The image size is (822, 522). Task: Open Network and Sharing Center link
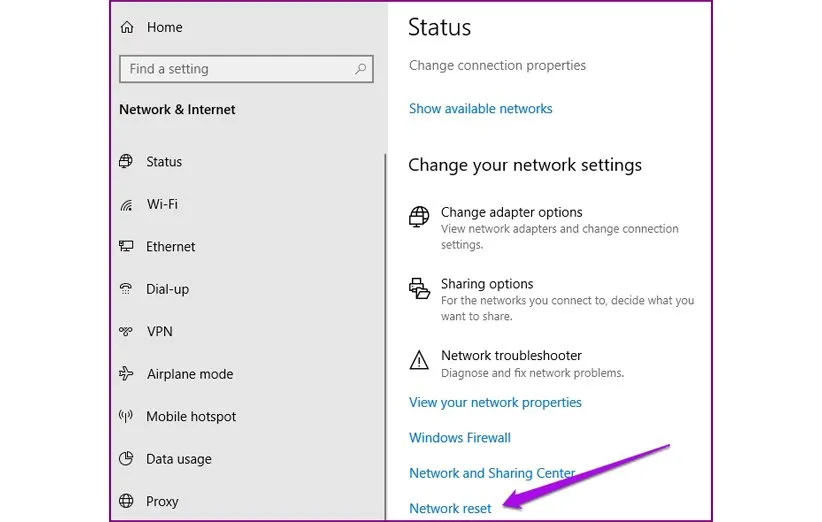pos(492,473)
